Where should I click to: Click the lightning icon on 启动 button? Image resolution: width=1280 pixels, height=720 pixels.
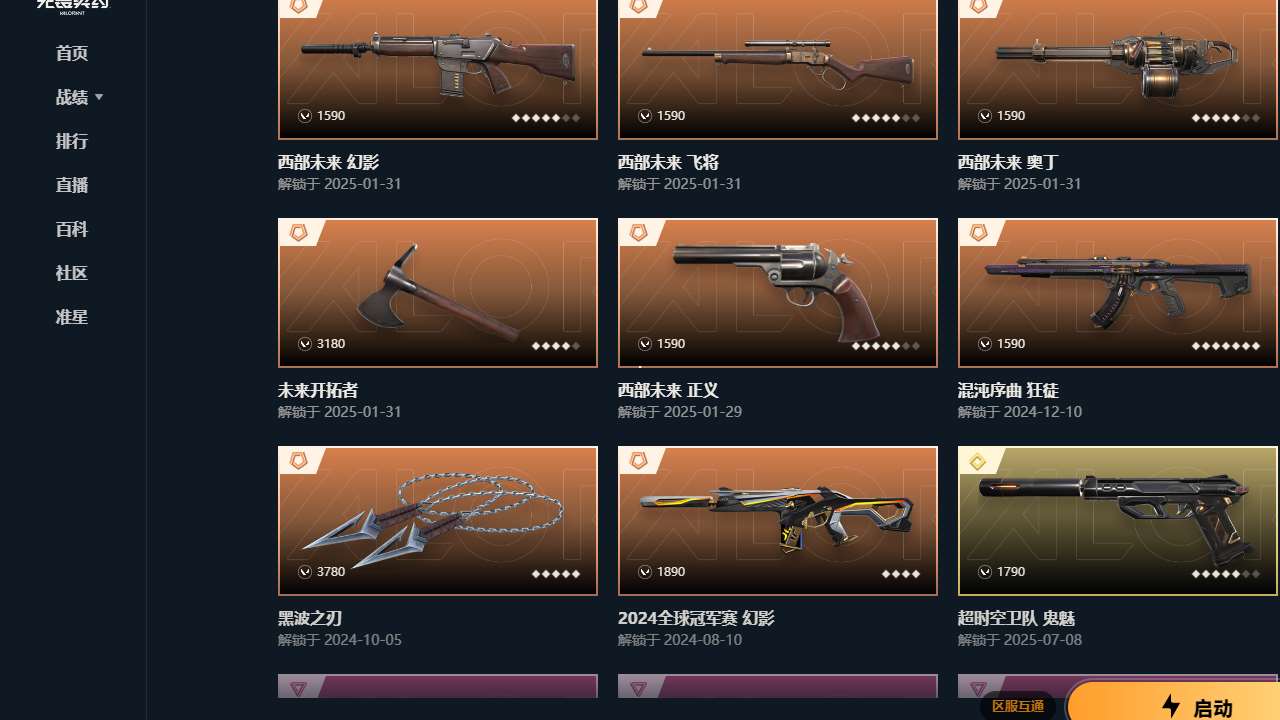(x=1171, y=706)
